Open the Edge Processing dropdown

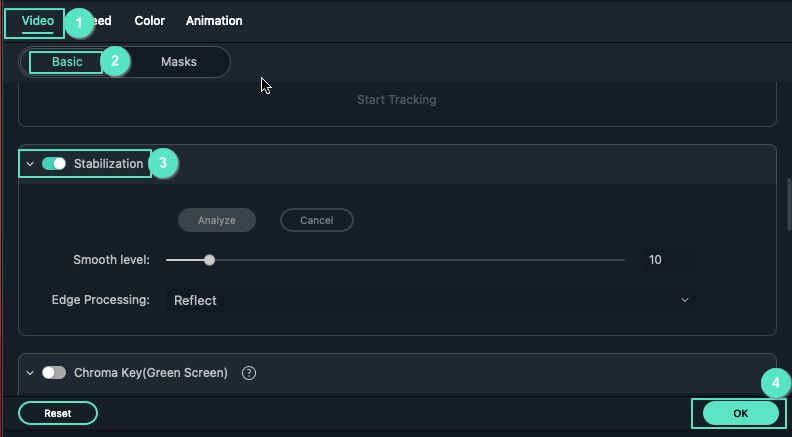tap(431, 300)
